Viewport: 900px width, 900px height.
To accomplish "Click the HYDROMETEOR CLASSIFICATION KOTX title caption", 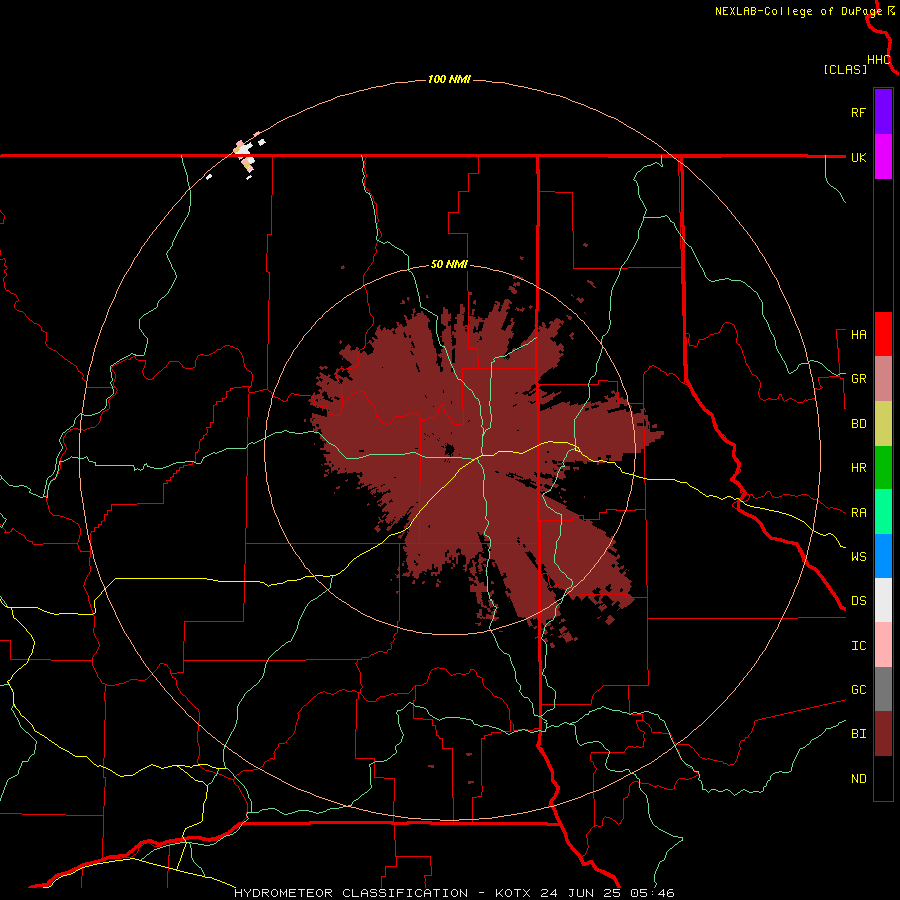I will point(454,893).
